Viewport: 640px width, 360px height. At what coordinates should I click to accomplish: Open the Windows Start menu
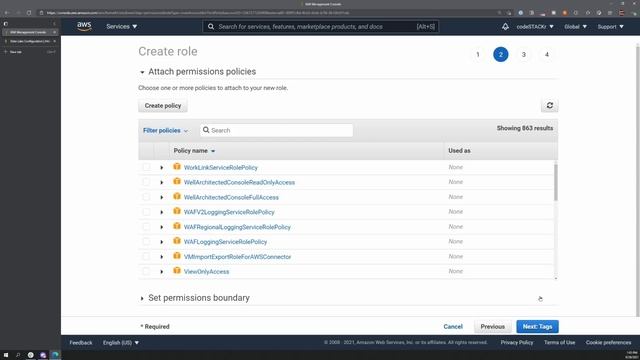pos(6,355)
